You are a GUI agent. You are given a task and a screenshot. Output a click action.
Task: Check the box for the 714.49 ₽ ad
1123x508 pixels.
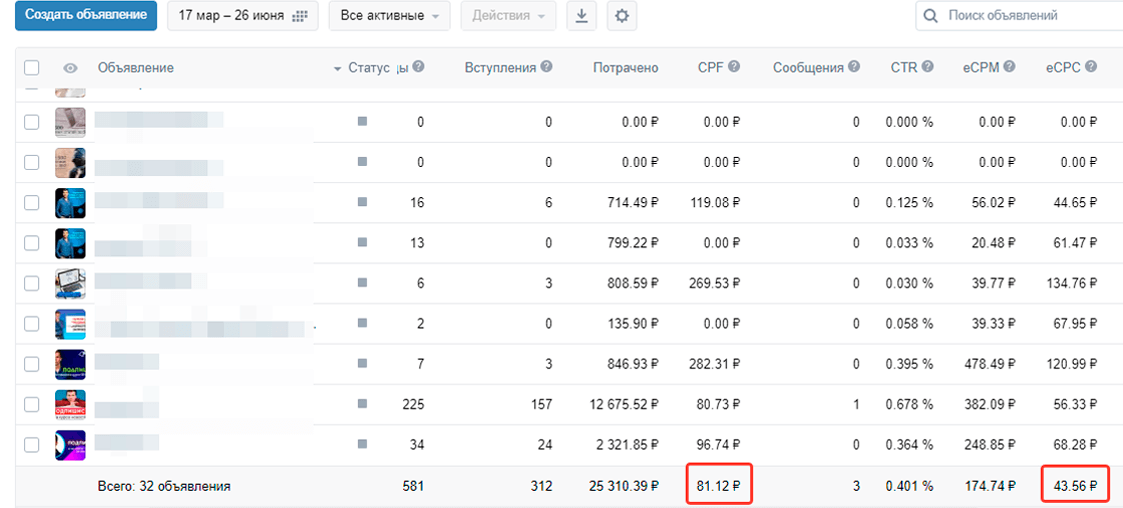(32, 203)
